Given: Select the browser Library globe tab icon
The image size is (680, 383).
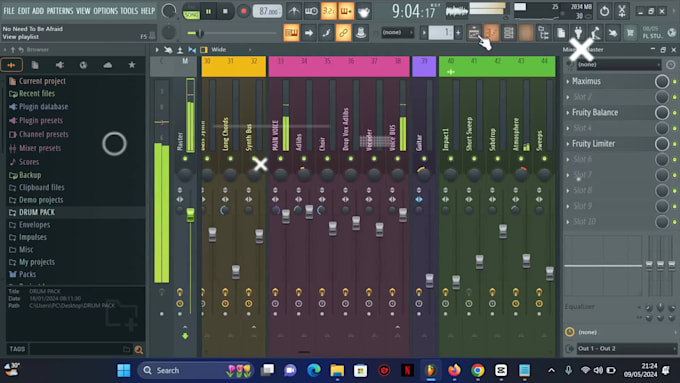Looking at the screenshot, I should tap(83, 65).
